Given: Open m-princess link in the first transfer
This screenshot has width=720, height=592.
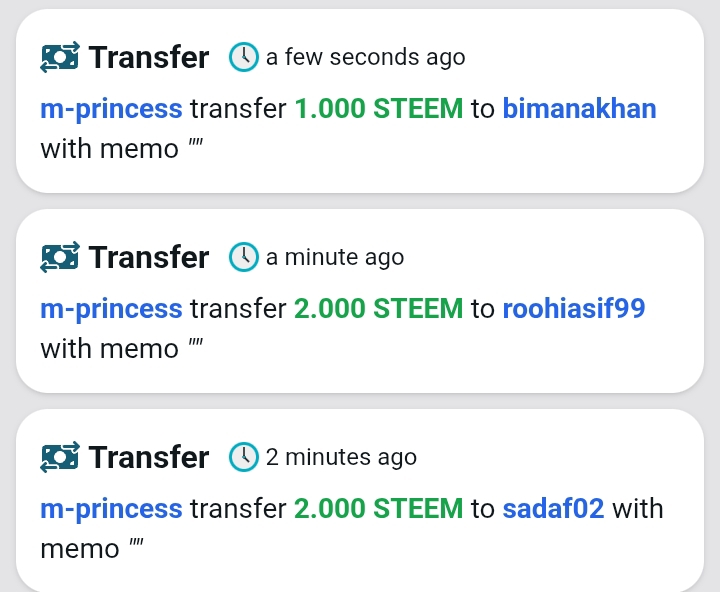Looking at the screenshot, I should coord(112,110).
